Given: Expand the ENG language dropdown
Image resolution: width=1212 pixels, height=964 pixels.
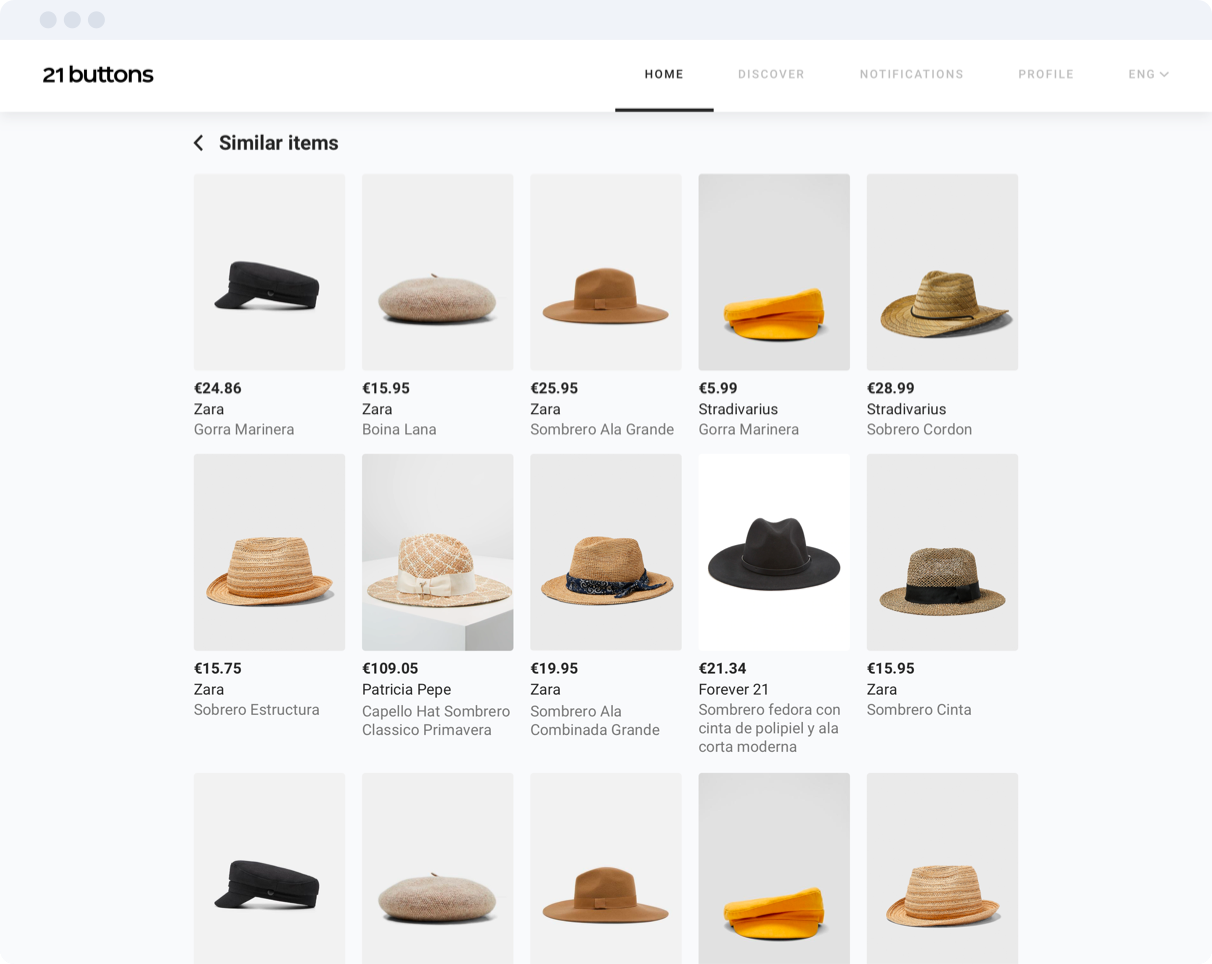Looking at the screenshot, I should pyautogui.click(x=1148, y=75).
